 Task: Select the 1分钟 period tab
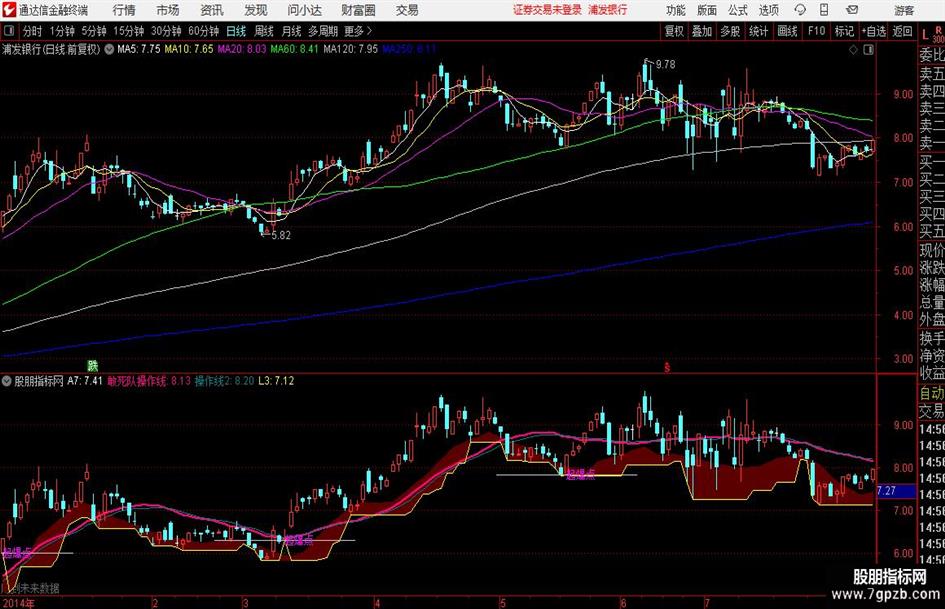(62, 31)
